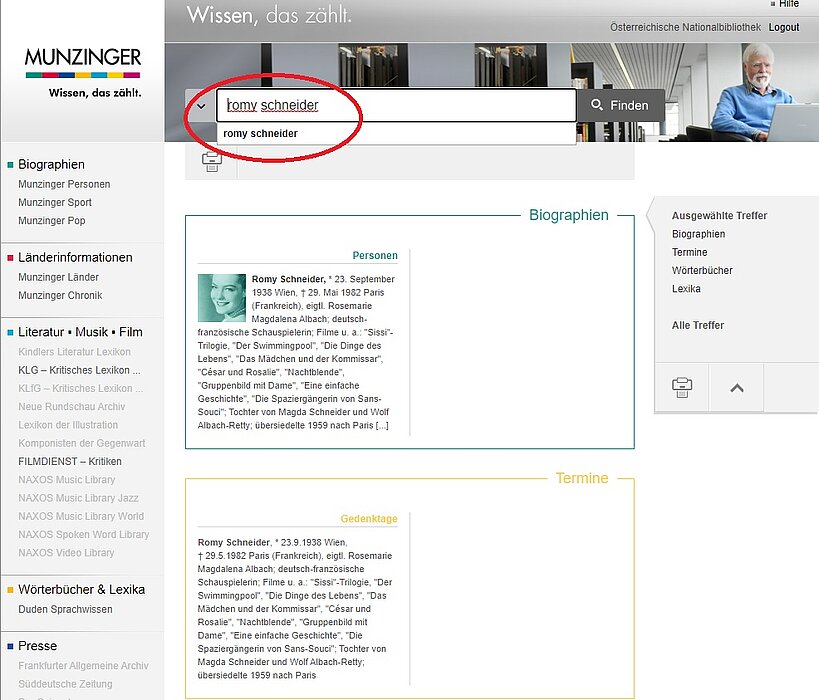The height and width of the screenshot is (700, 819).
Task: Open Frankfurter Allgemeine Archiv link
Action: click(x=84, y=666)
